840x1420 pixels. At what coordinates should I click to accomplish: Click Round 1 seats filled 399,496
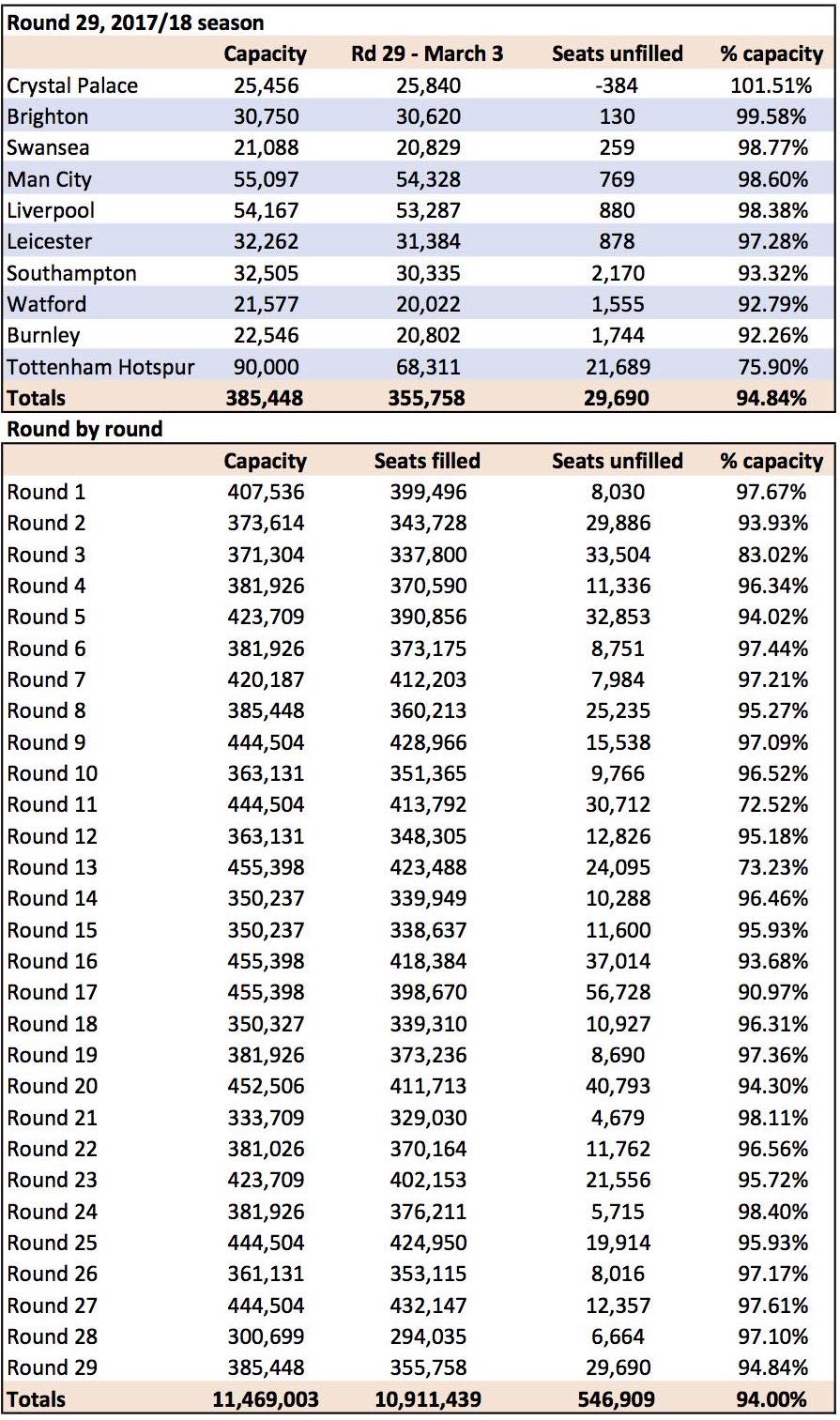pyautogui.click(x=427, y=492)
